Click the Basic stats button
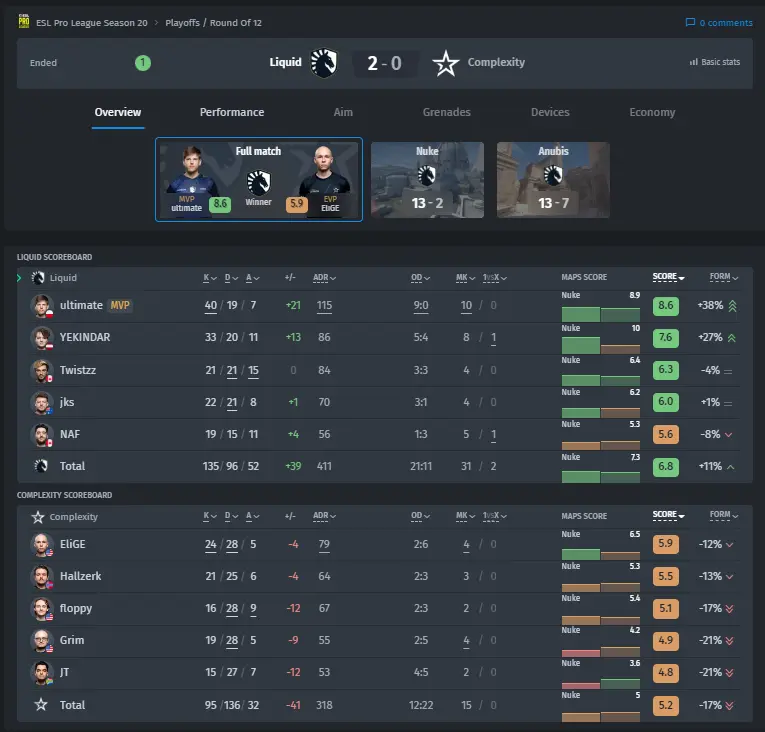 pos(715,62)
